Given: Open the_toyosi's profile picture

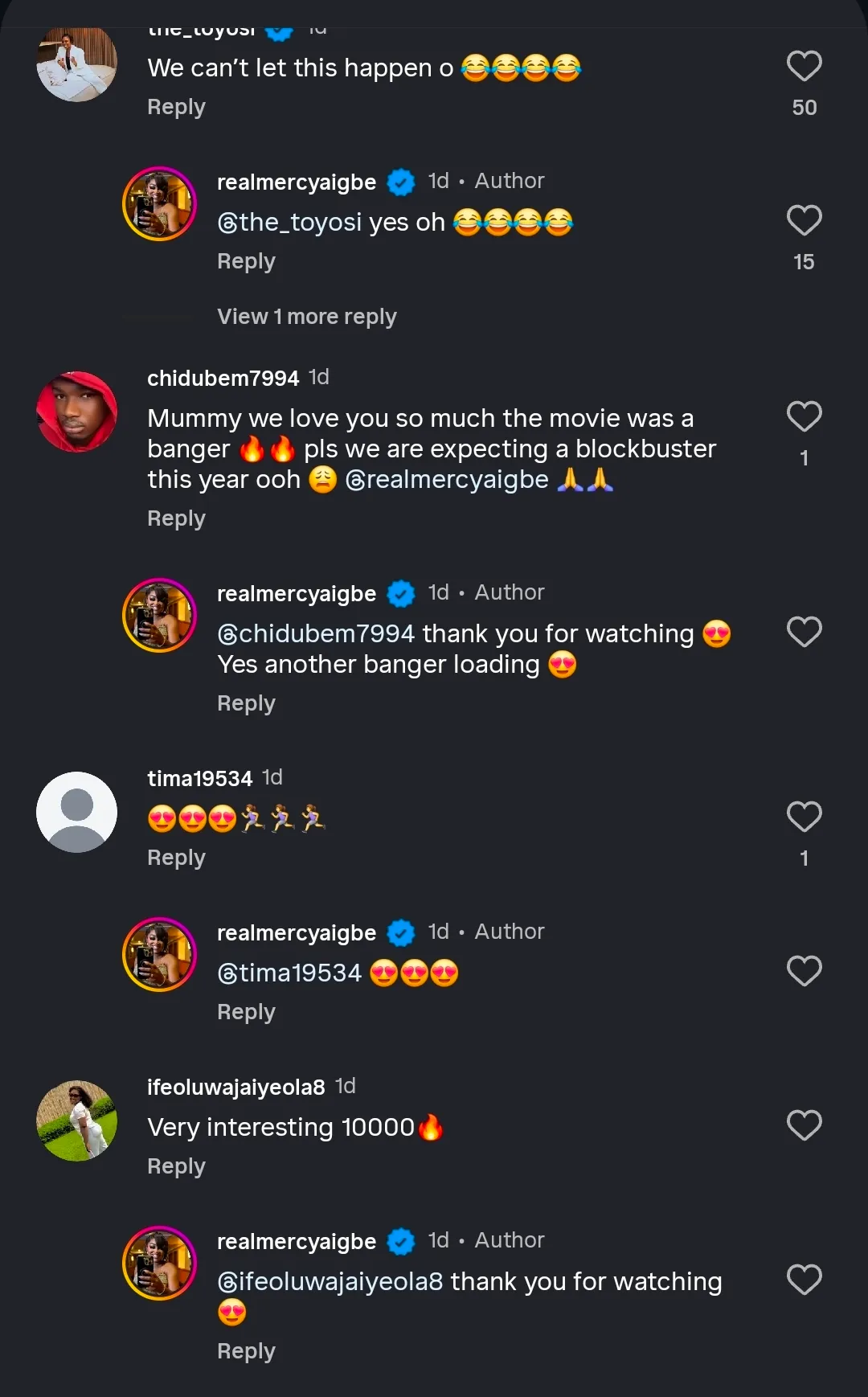Looking at the screenshot, I should click(77, 63).
